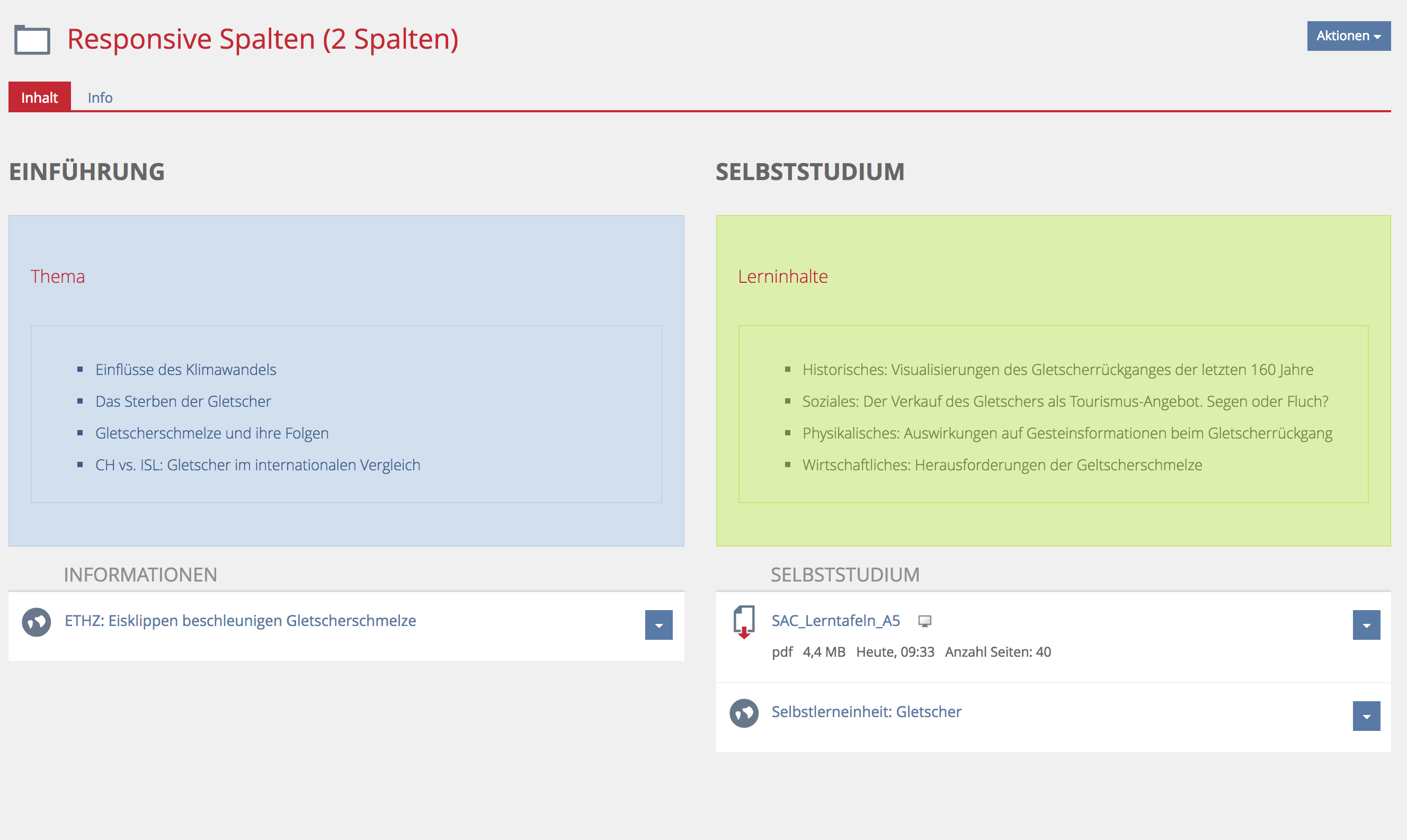Click the Responsive Spalten (2 Spalten) title
Viewport: 1407px width, 840px height.
263,39
